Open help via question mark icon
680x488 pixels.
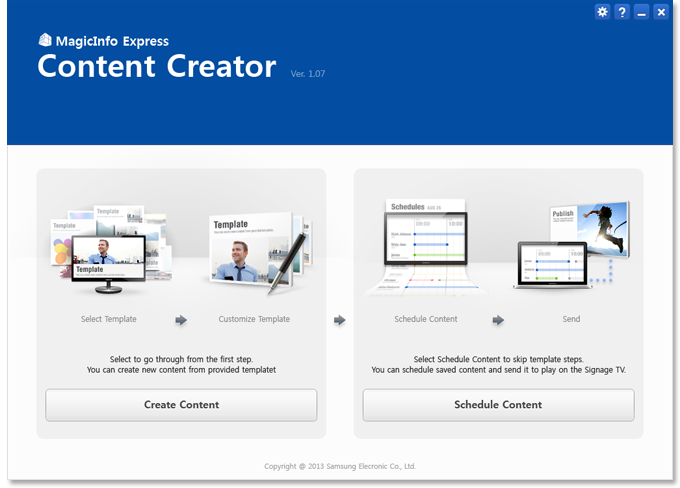(x=622, y=12)
